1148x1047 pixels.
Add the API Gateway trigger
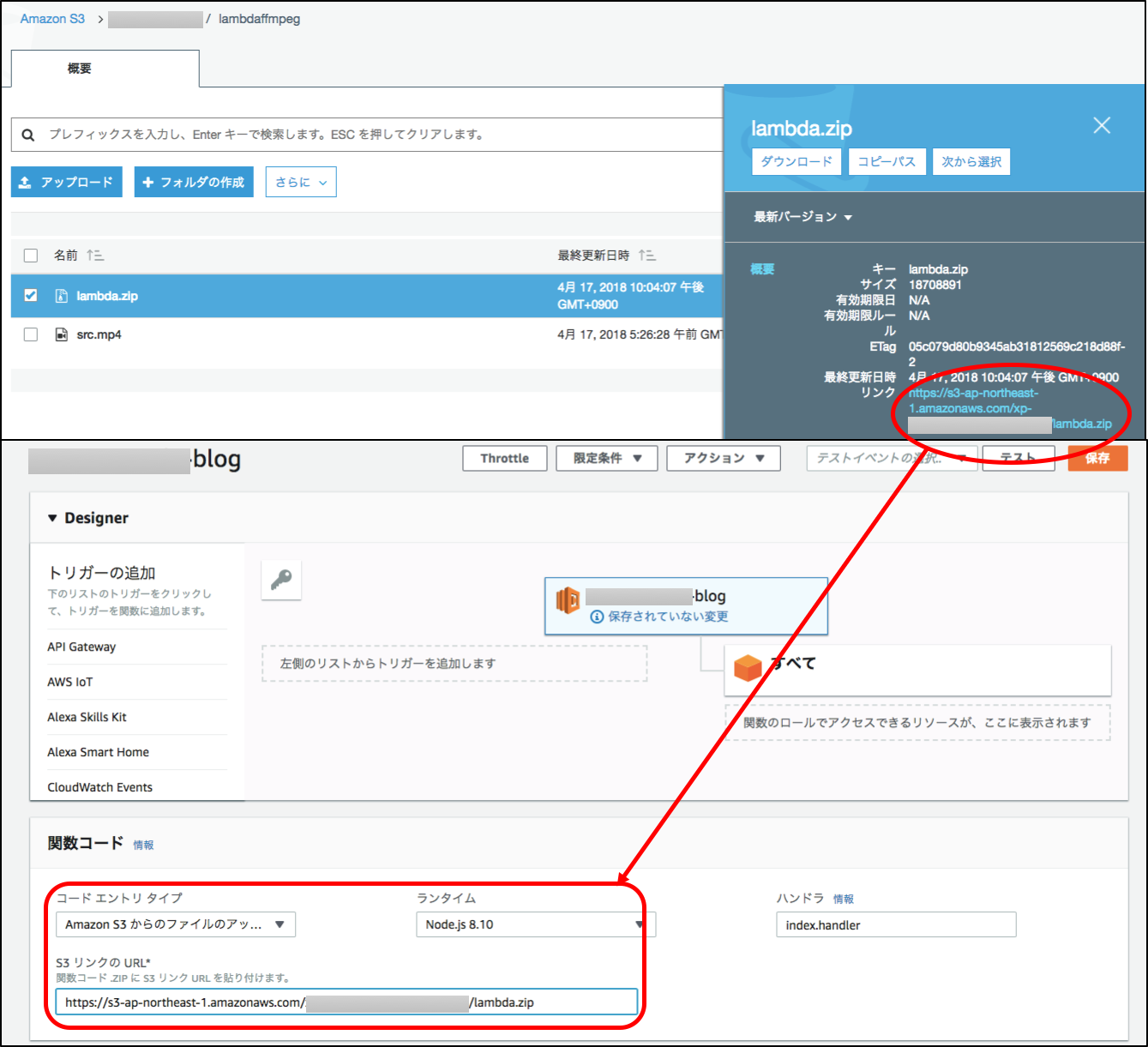click(x=81, y=647)
